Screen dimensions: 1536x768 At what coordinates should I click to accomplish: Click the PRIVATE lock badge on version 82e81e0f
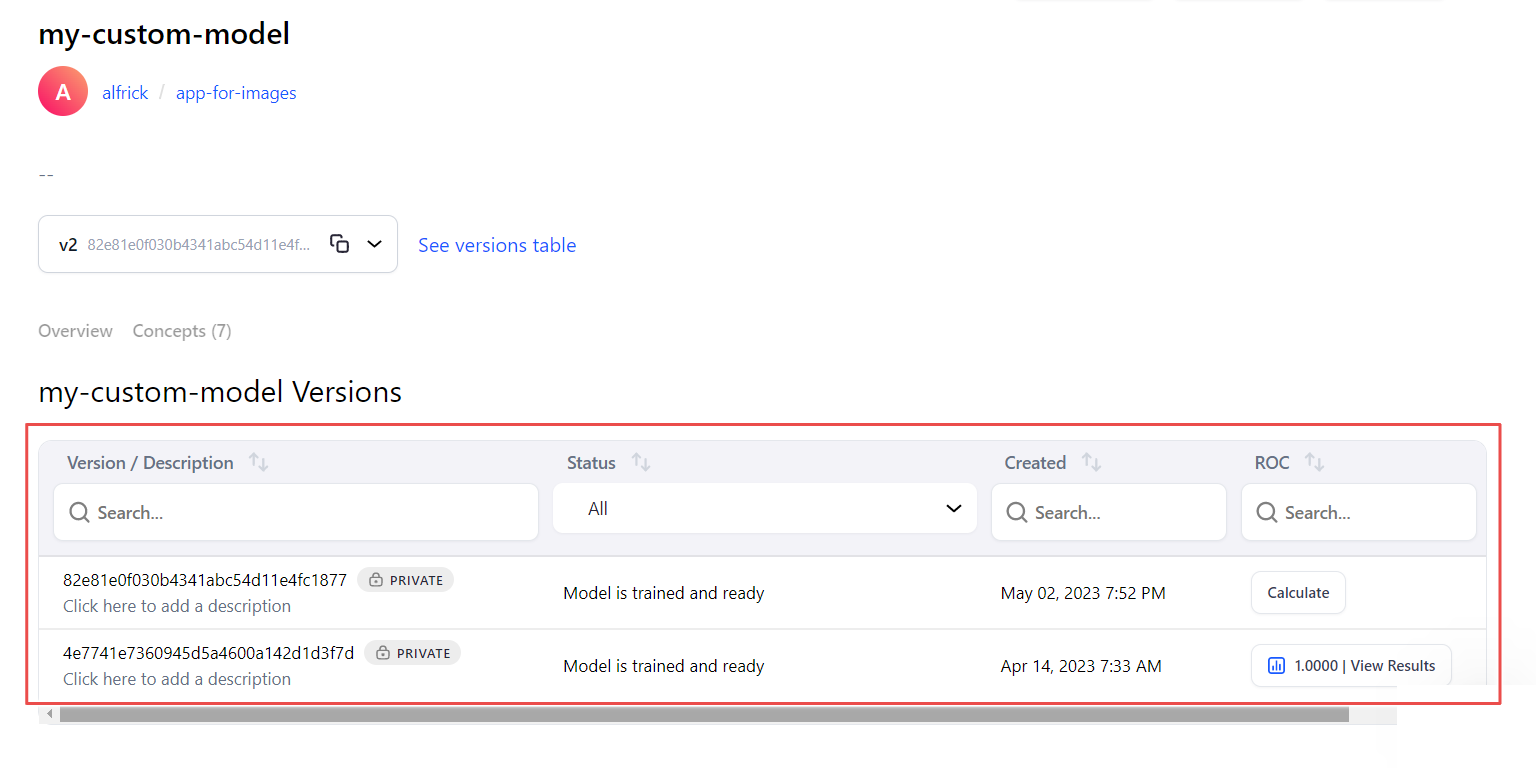405,580
